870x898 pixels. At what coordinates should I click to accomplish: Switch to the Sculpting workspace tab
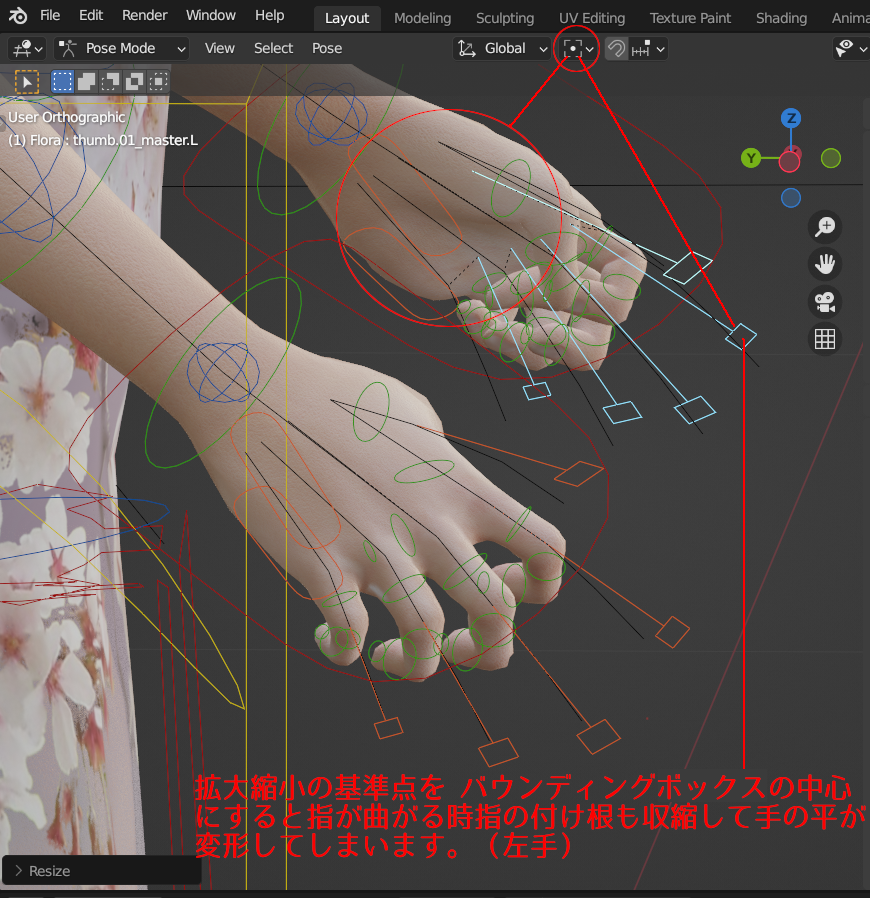coord(505,17)
